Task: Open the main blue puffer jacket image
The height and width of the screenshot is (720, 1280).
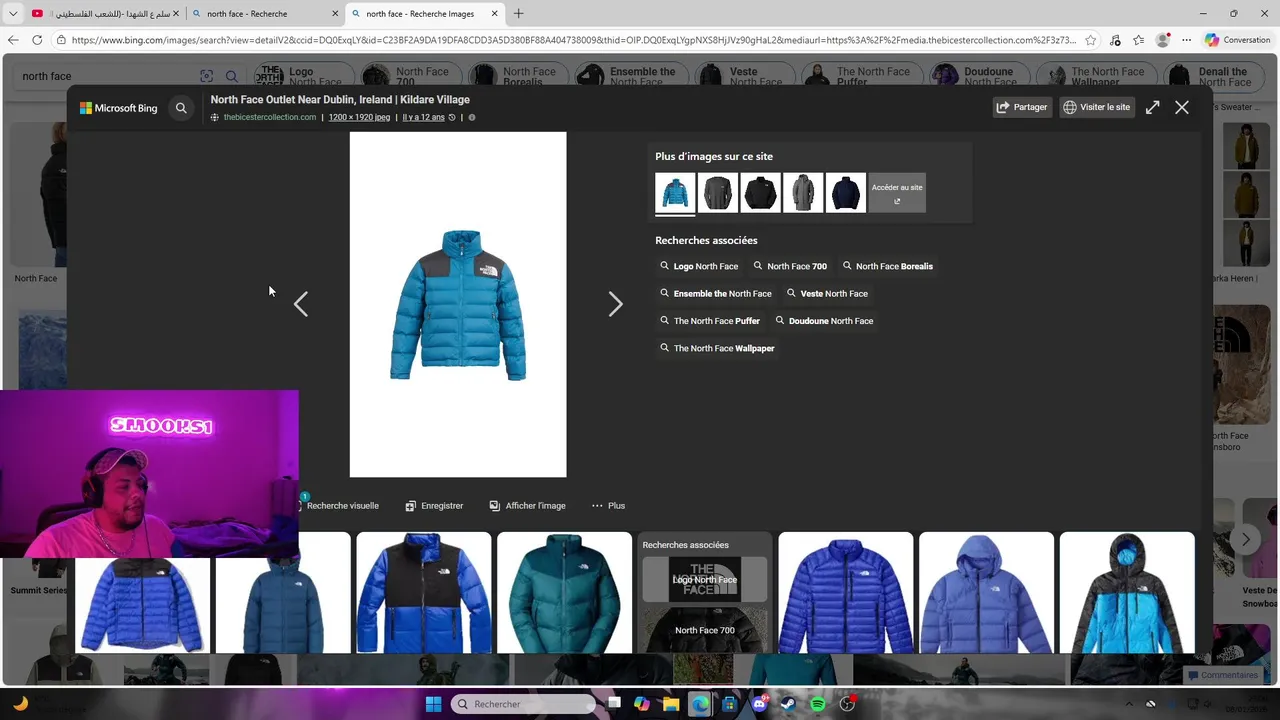Action: coord(458,305)
